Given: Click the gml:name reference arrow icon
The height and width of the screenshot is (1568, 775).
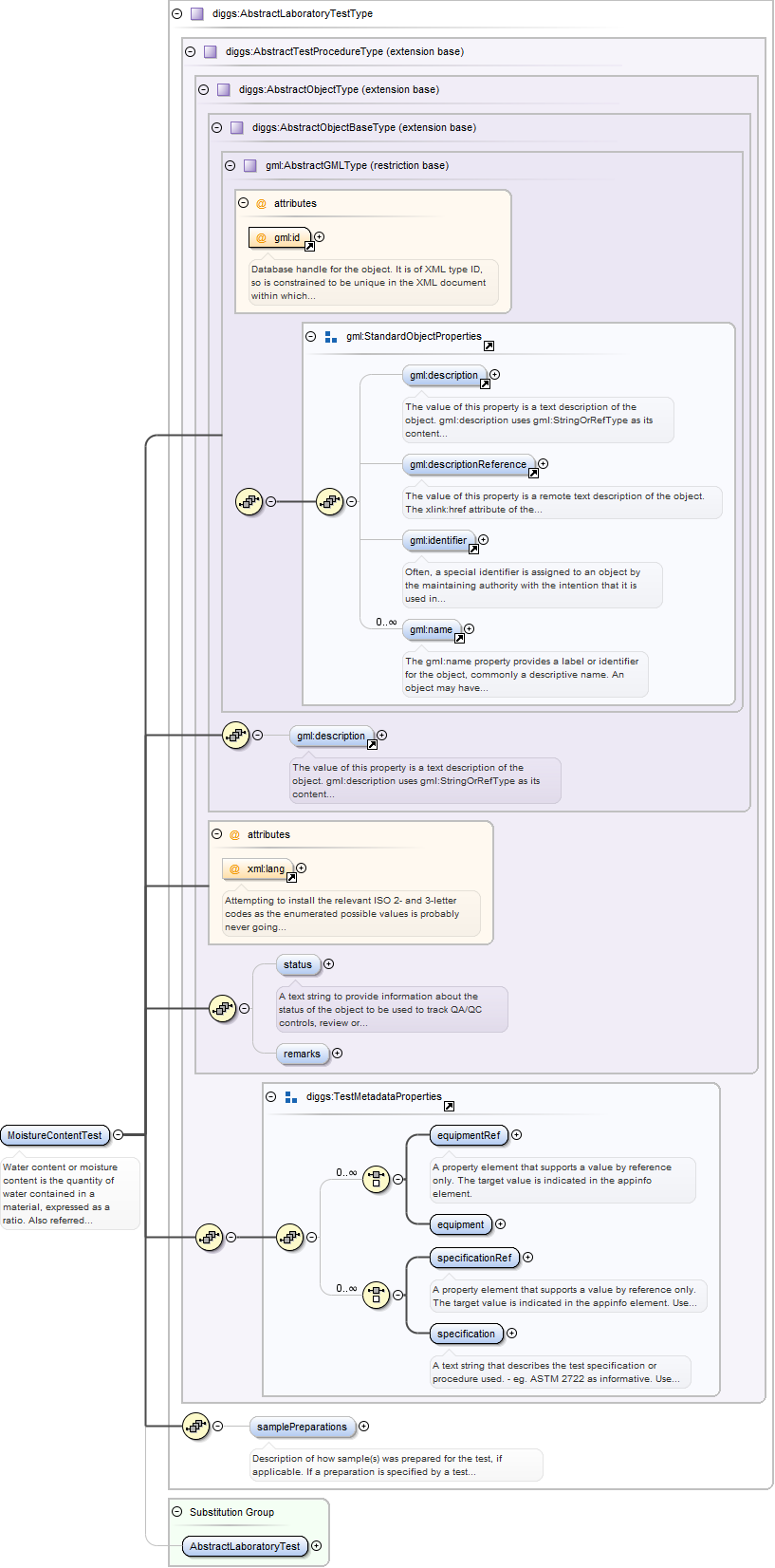Looking at the screenshot, I should (x=459, y=638).
